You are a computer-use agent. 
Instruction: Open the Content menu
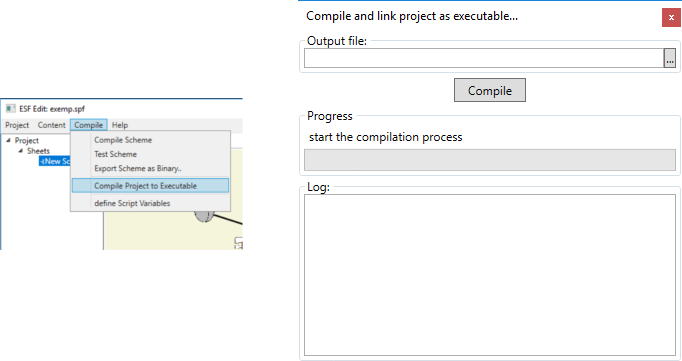point(51,125)
